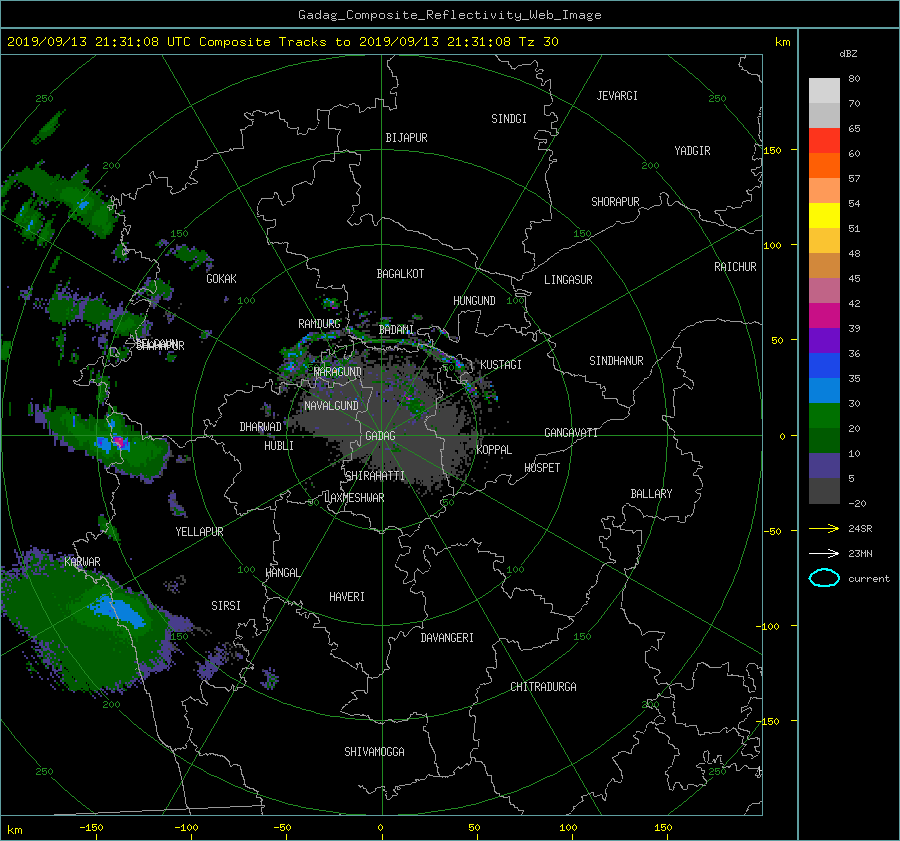Screen dimensions: 900x841
Task: Click the Gadag_Composite_Reflectivity_Web_Image title
Action: [x=449, y=15]
